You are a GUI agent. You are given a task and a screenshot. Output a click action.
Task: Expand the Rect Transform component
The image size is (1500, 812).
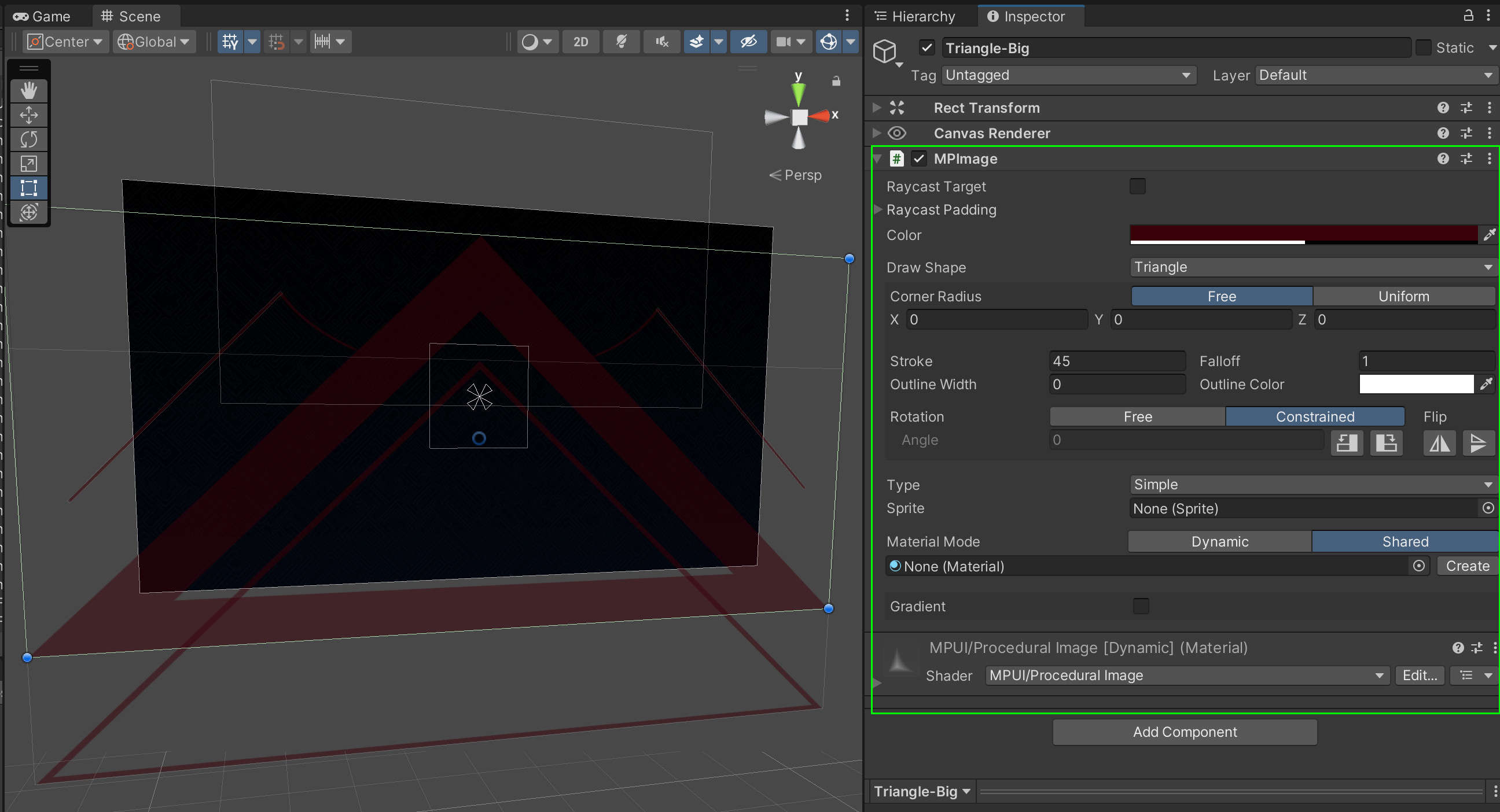(876, 107)
